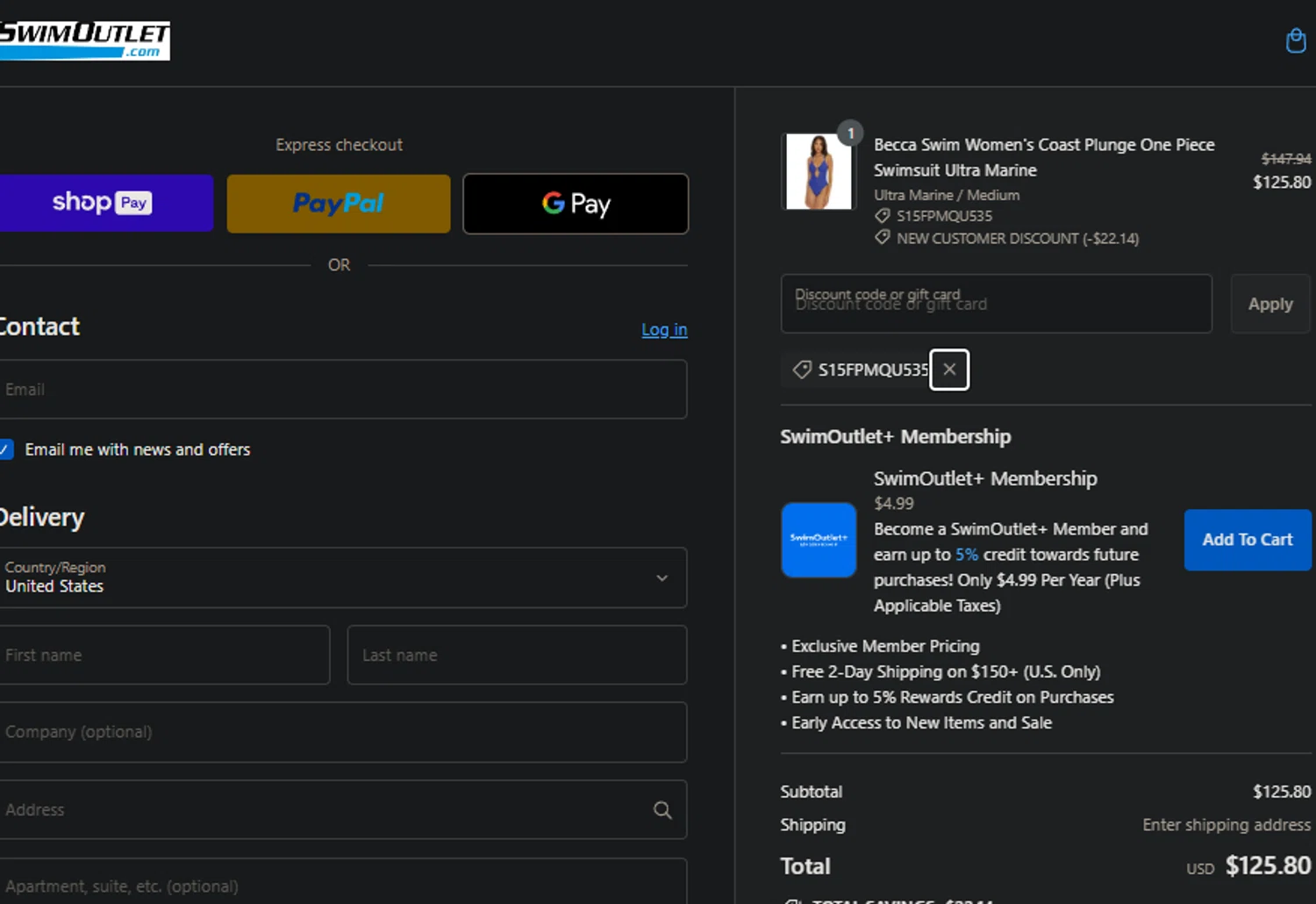Screen dimensions: 1316x904
Task: View the Becca swimsuit product thumbnail
Action: click(x=819, y=171)
